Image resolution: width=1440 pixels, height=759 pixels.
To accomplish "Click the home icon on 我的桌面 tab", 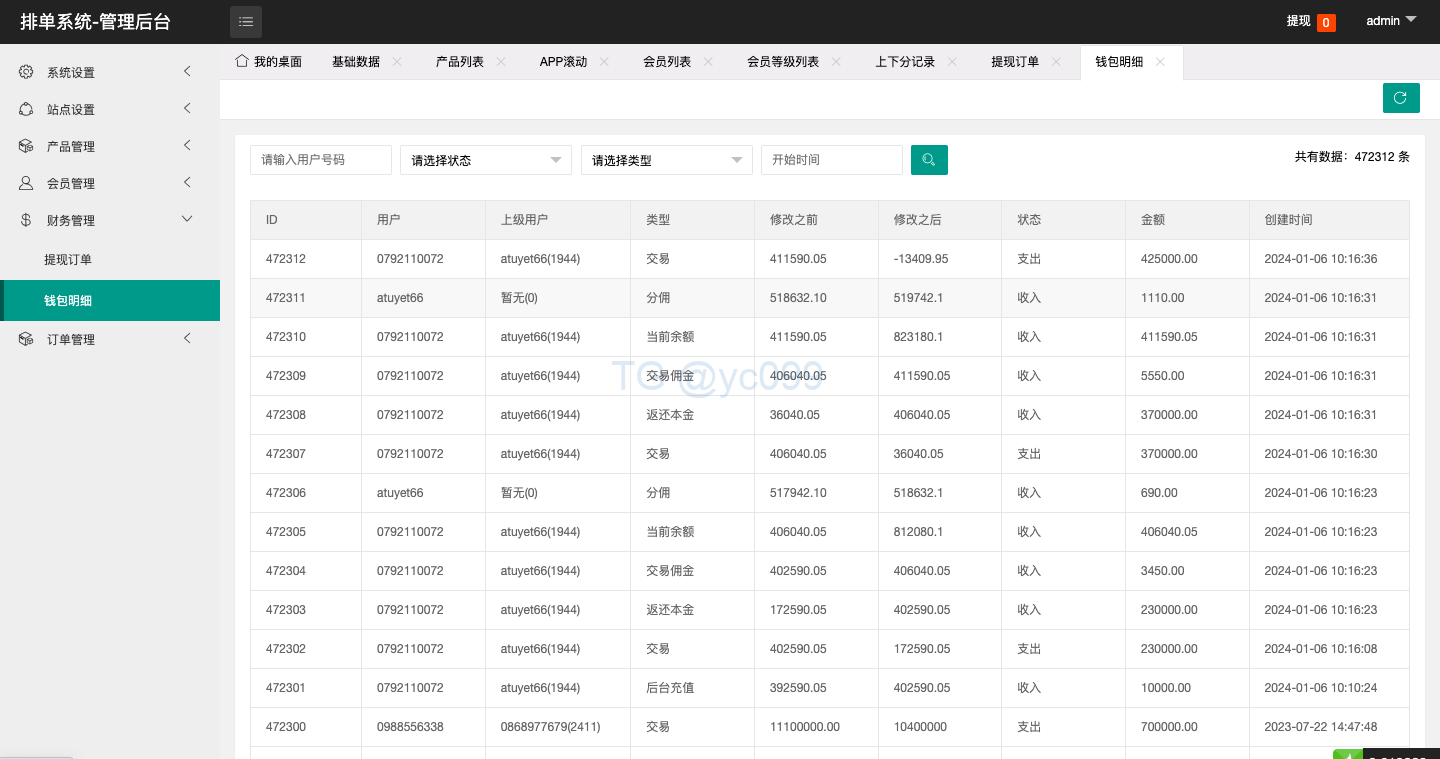I will tap(241, 61).
